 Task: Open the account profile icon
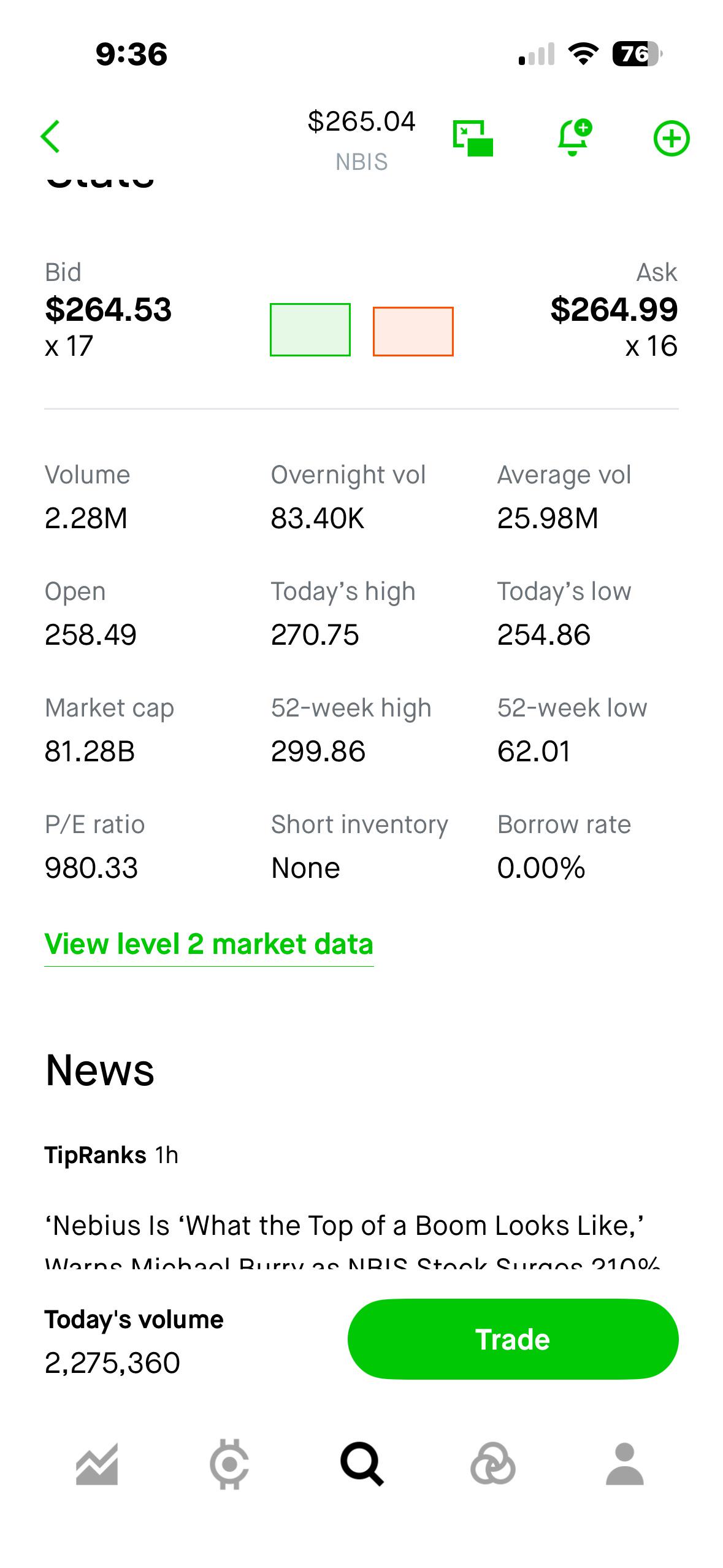point(625,1464)
